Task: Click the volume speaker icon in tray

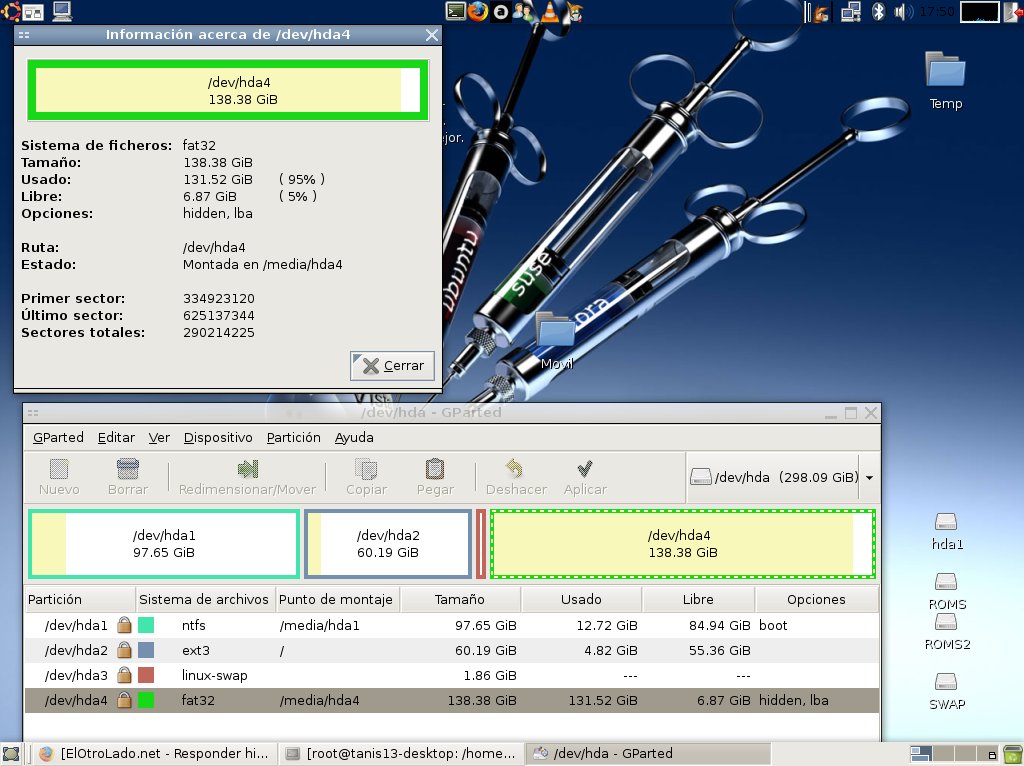Action: [x=904, y=12]
